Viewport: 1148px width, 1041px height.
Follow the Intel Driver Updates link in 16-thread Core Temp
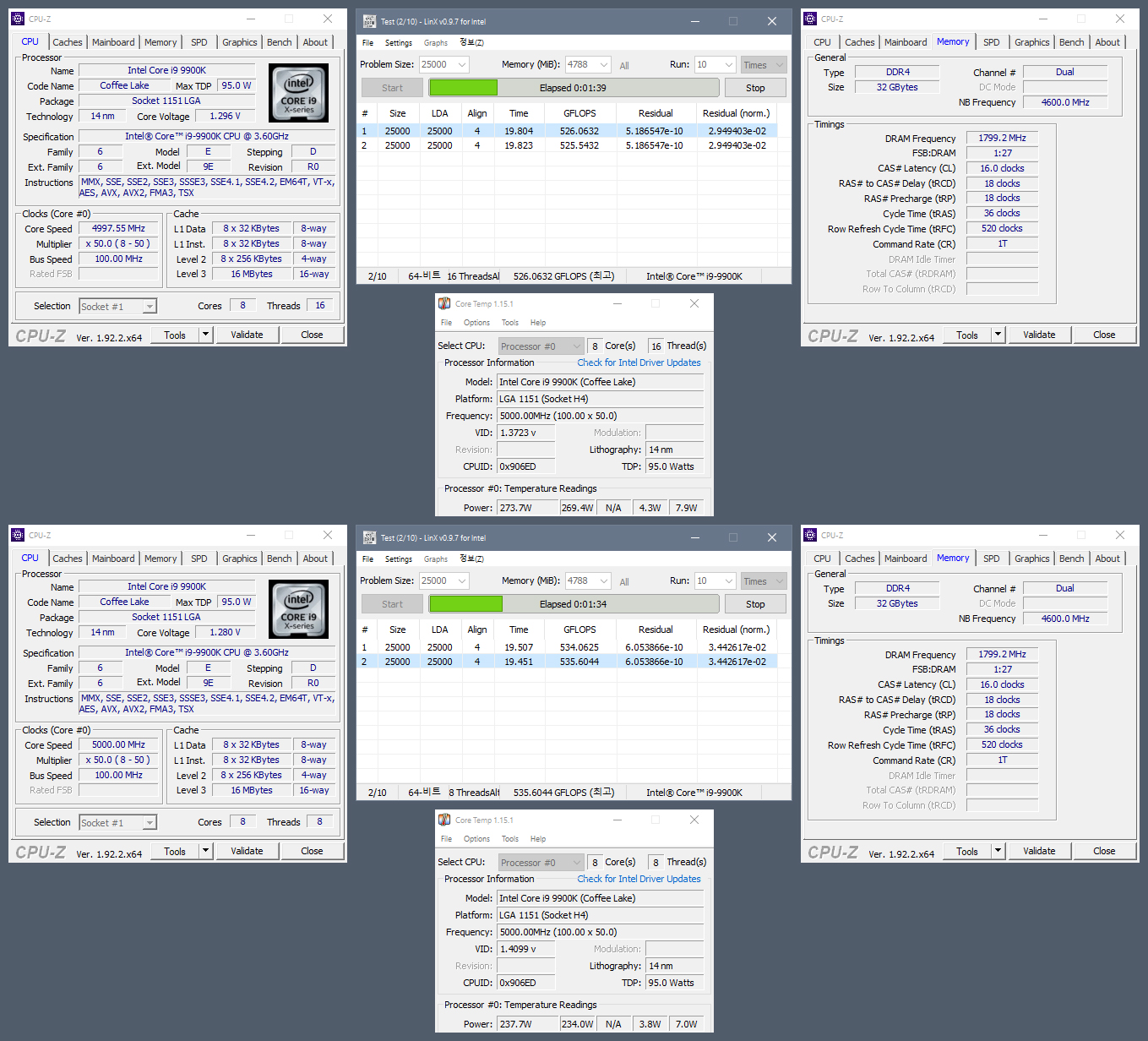(639, 362)
